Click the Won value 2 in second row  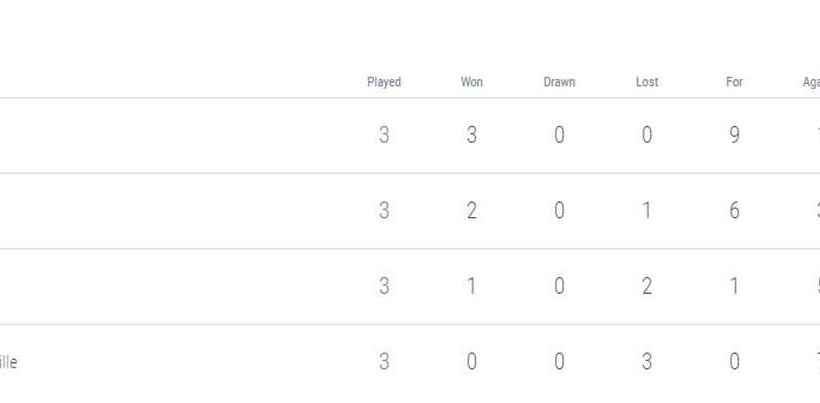[x=471, y=211]
